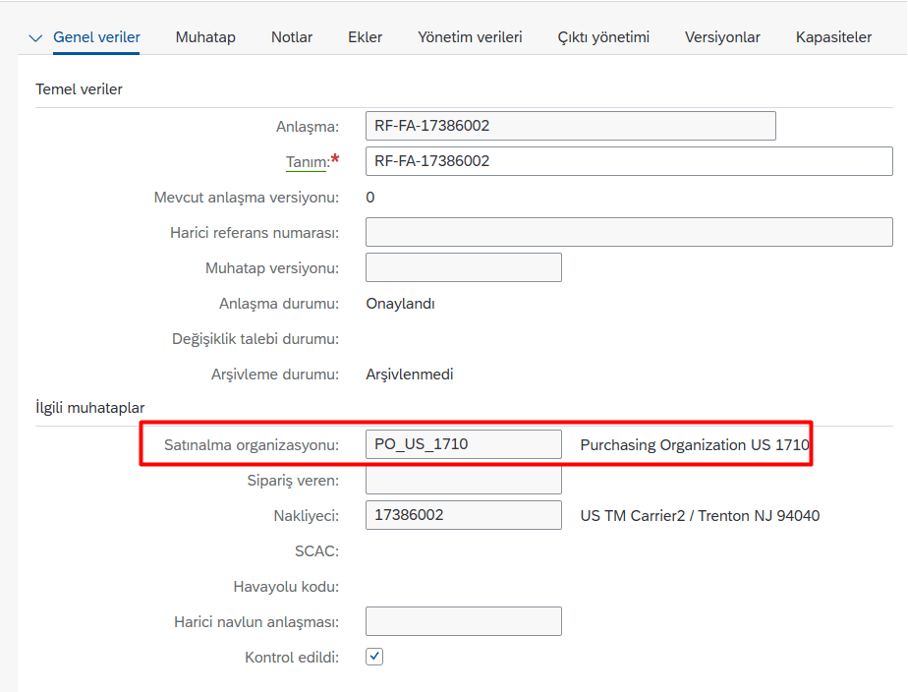
Task: Open the Yönetim verileri tab
Action: tap(469, 37)
